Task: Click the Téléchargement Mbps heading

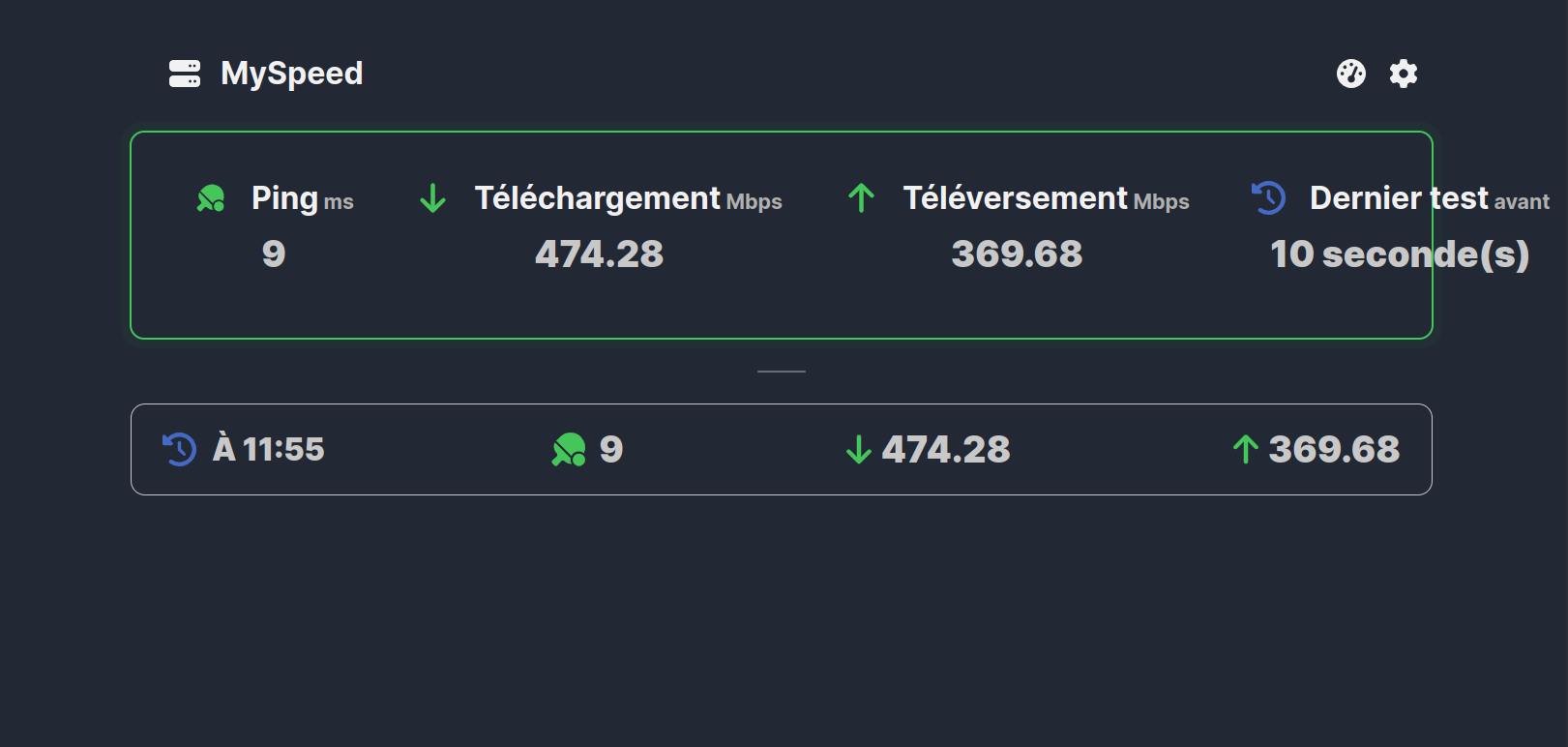Action: click(628, 198)
